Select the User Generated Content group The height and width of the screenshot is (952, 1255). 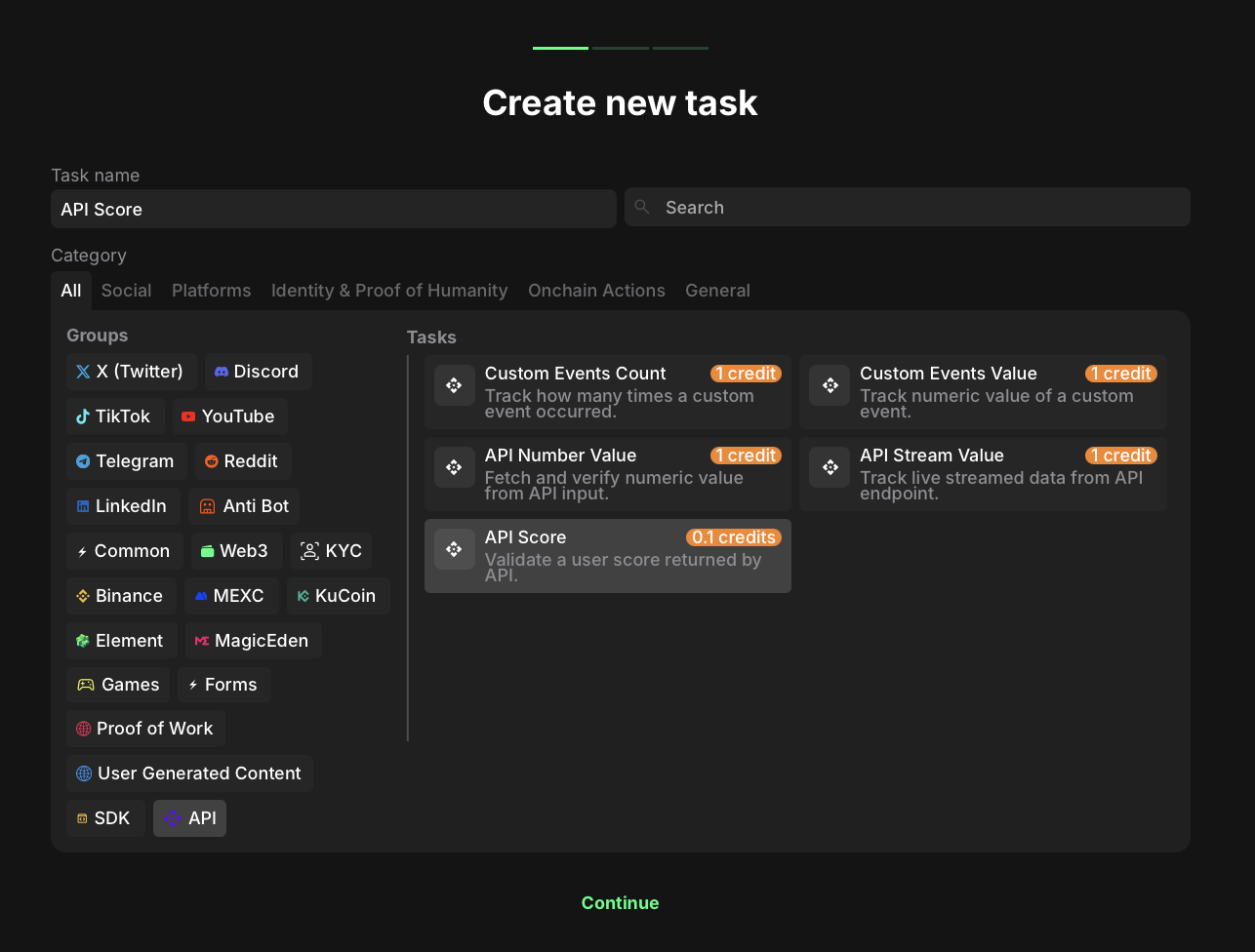190,773
